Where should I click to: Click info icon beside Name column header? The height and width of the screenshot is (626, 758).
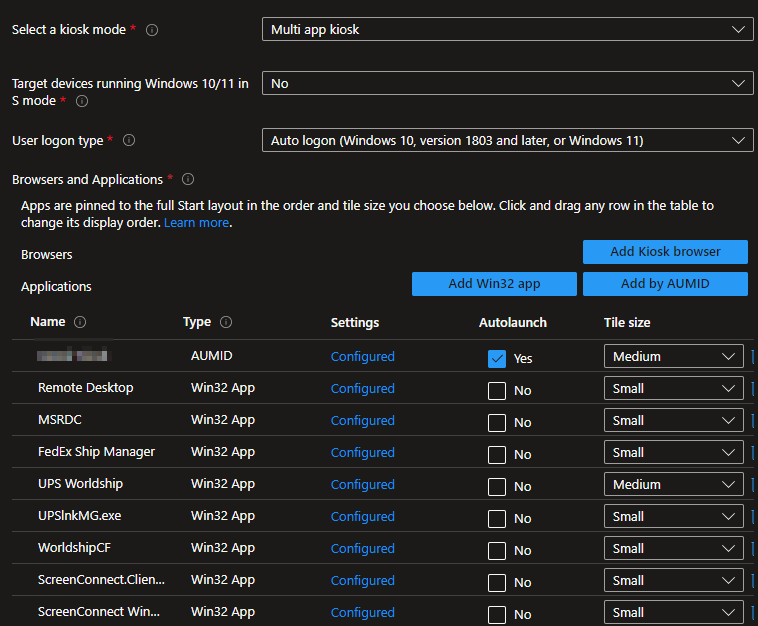80,322
